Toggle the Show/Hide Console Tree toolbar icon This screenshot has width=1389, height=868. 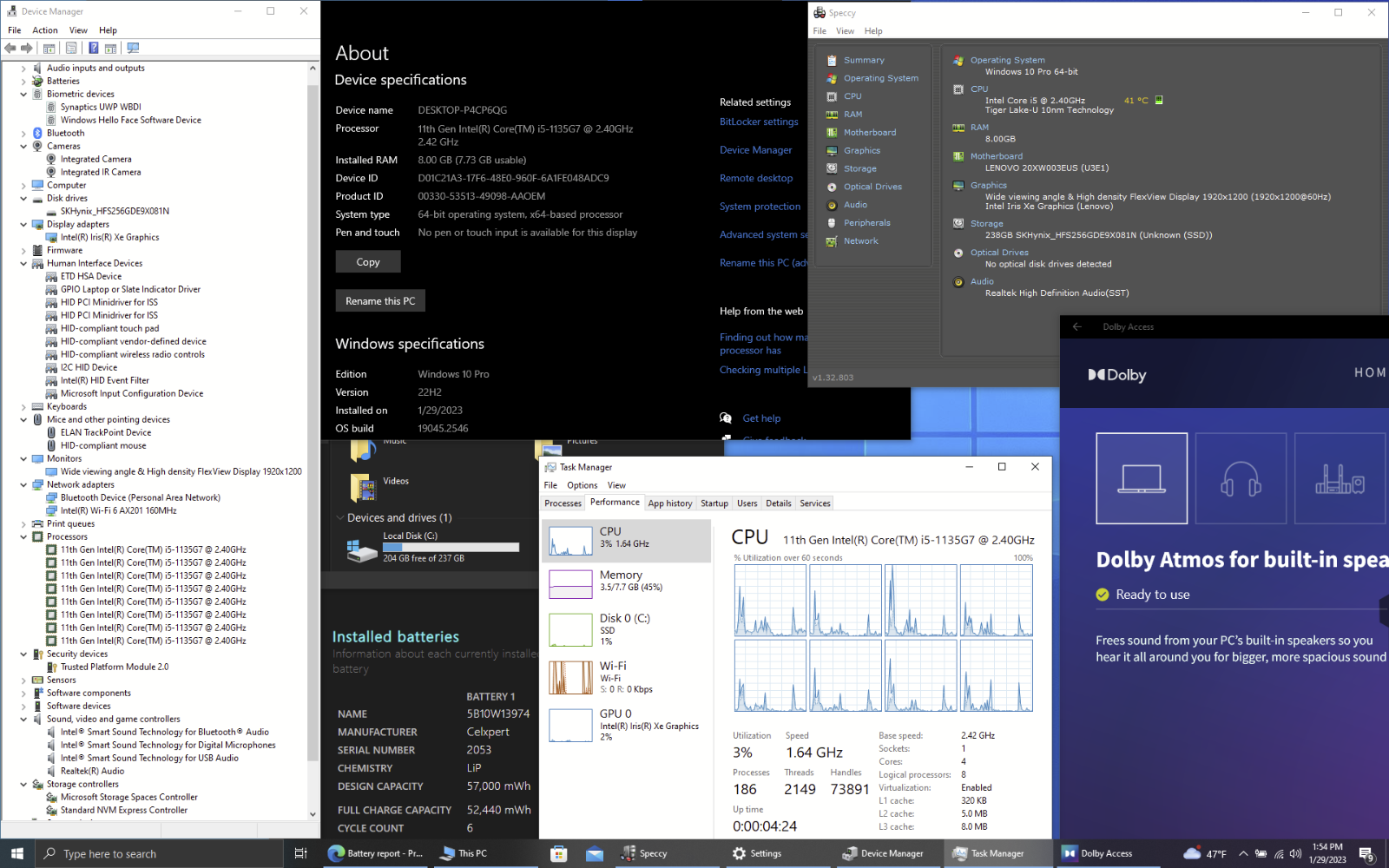point(49,49)
